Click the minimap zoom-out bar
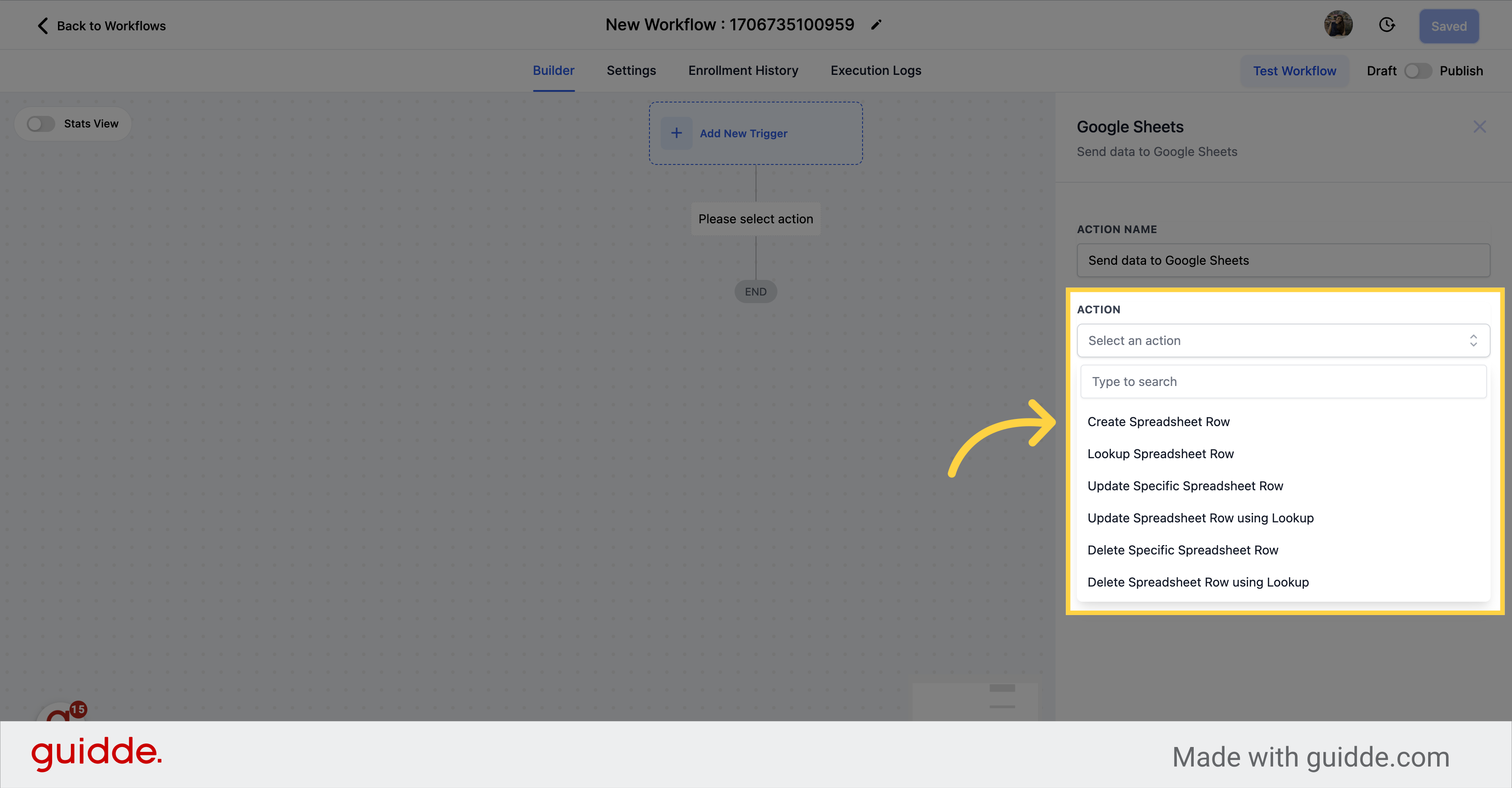1512x788 pixels. (1002, 706)
